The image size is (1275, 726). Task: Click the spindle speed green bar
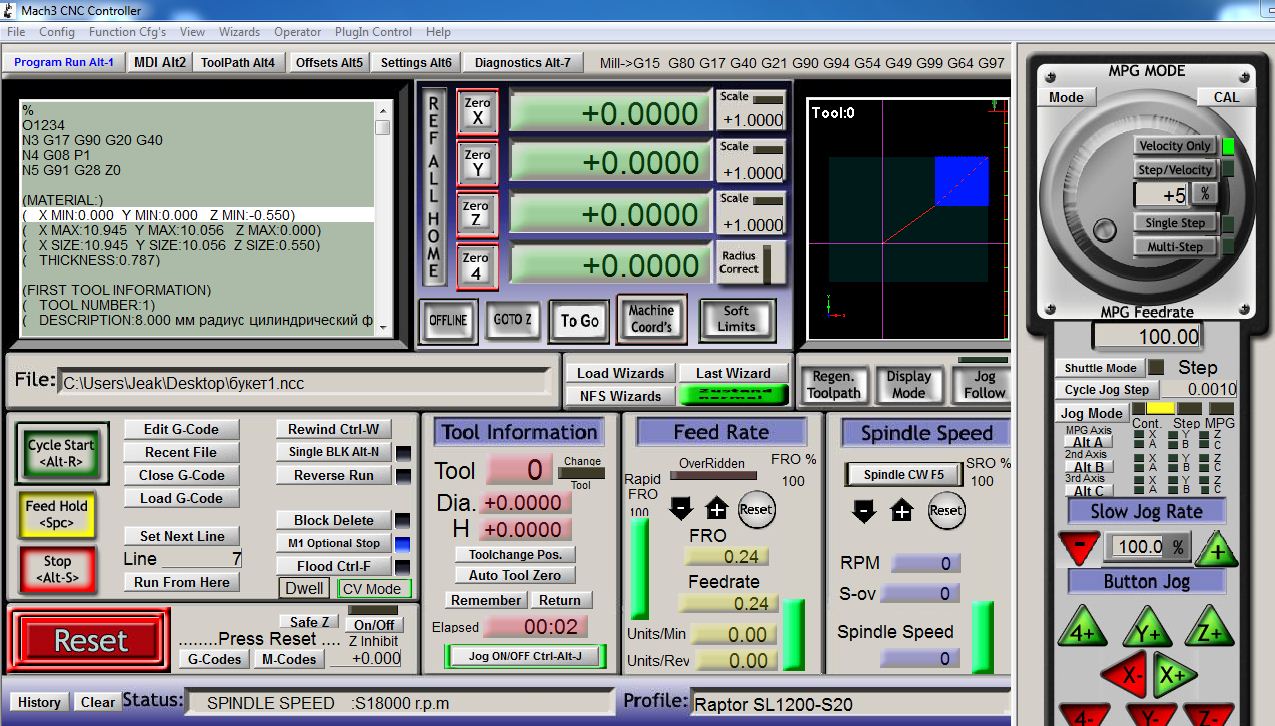click(x=982, y=635)
